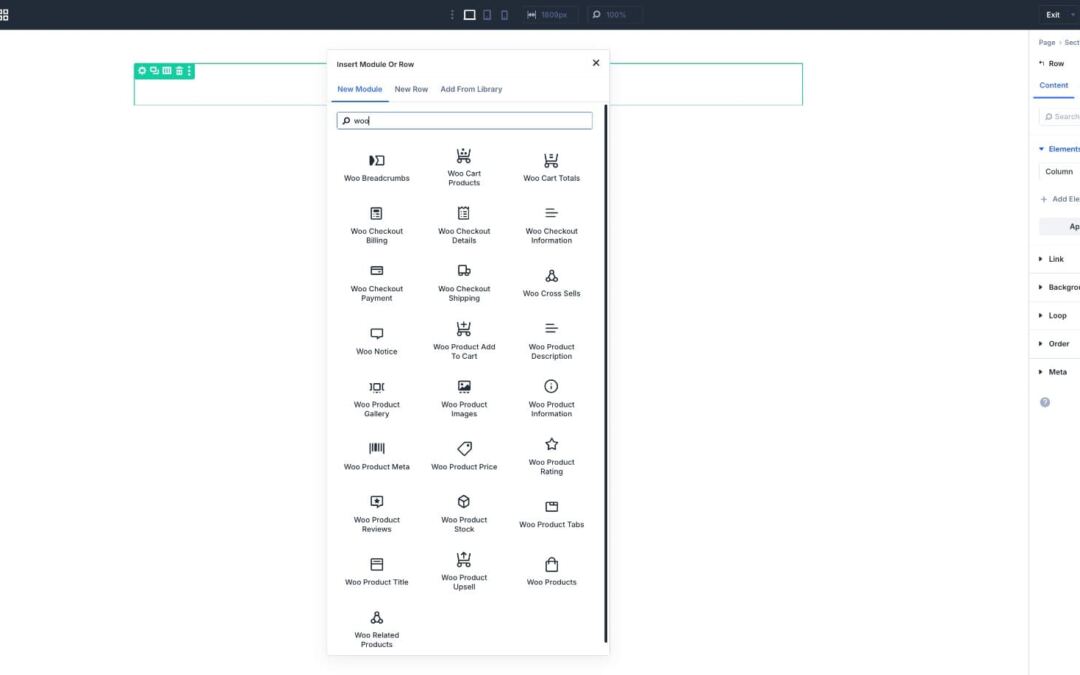Switch to the New Row tab
The height and width of the screenshot is (675, 1080).
pos(411,89)
